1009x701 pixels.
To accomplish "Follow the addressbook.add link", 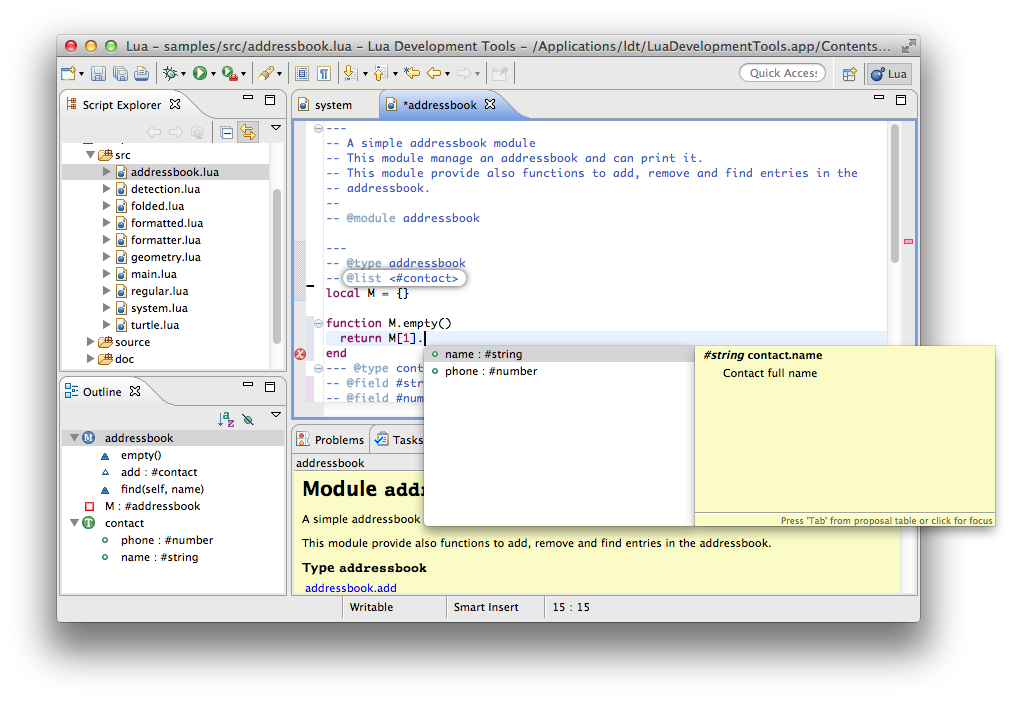I will pos(351,588).
